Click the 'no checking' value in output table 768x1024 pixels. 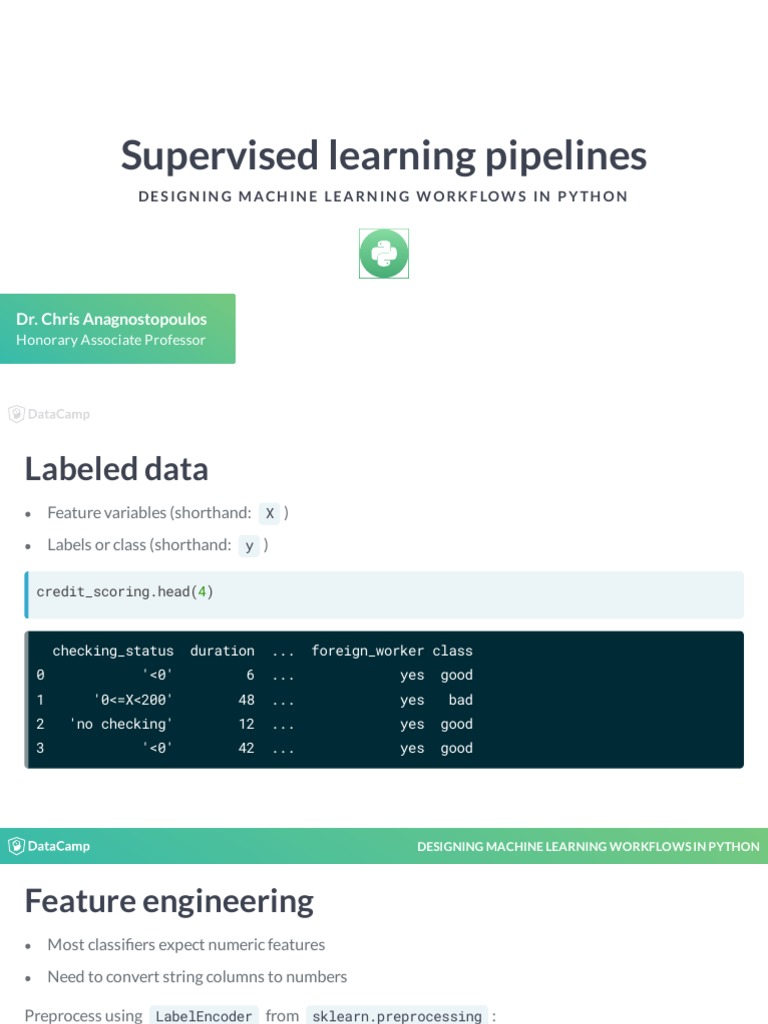(121, 724)
